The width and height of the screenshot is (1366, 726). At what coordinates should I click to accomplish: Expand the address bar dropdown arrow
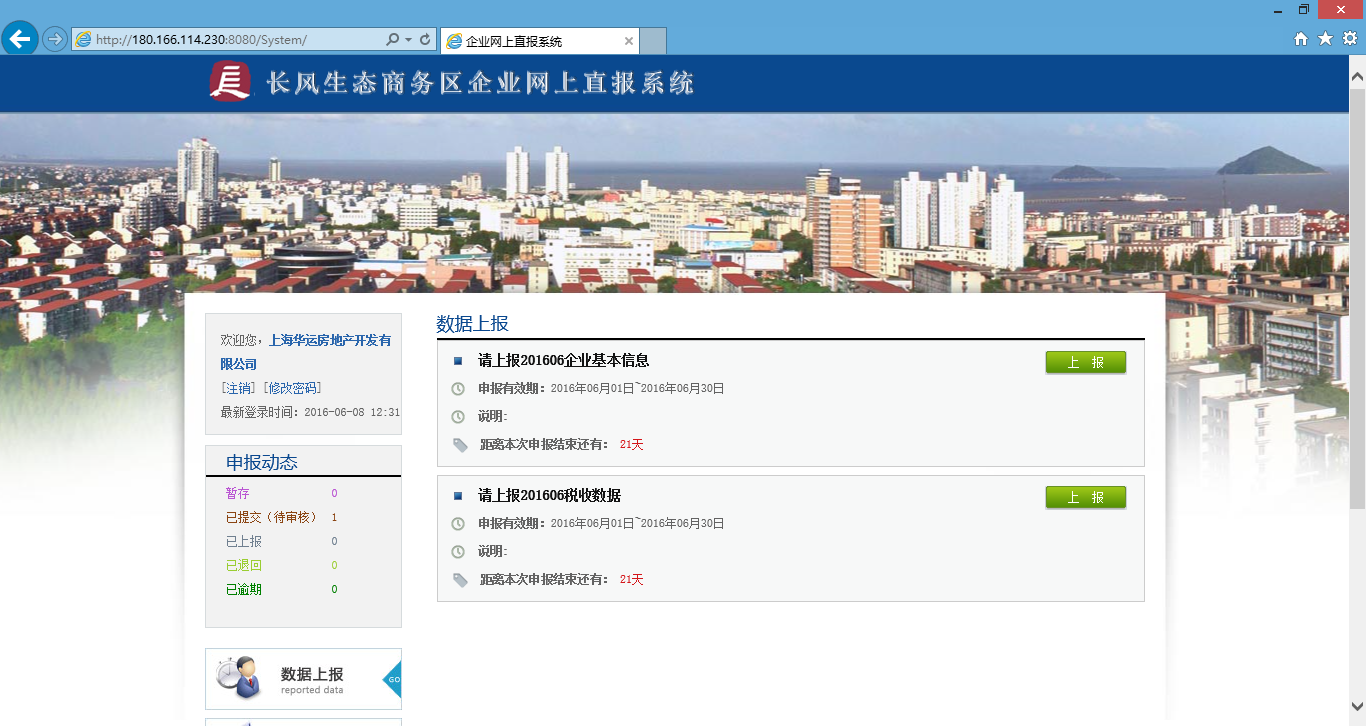408,40
